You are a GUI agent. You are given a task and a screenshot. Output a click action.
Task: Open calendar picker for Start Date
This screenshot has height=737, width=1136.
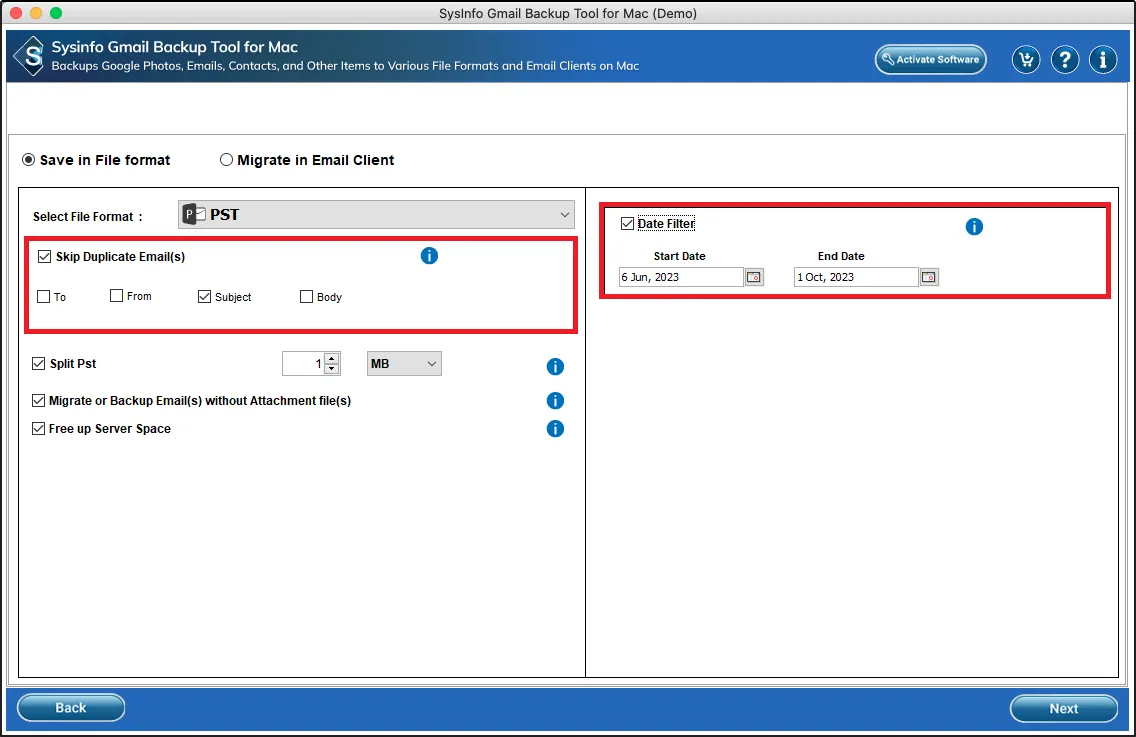pyautogui.click(x=754, y=277)
